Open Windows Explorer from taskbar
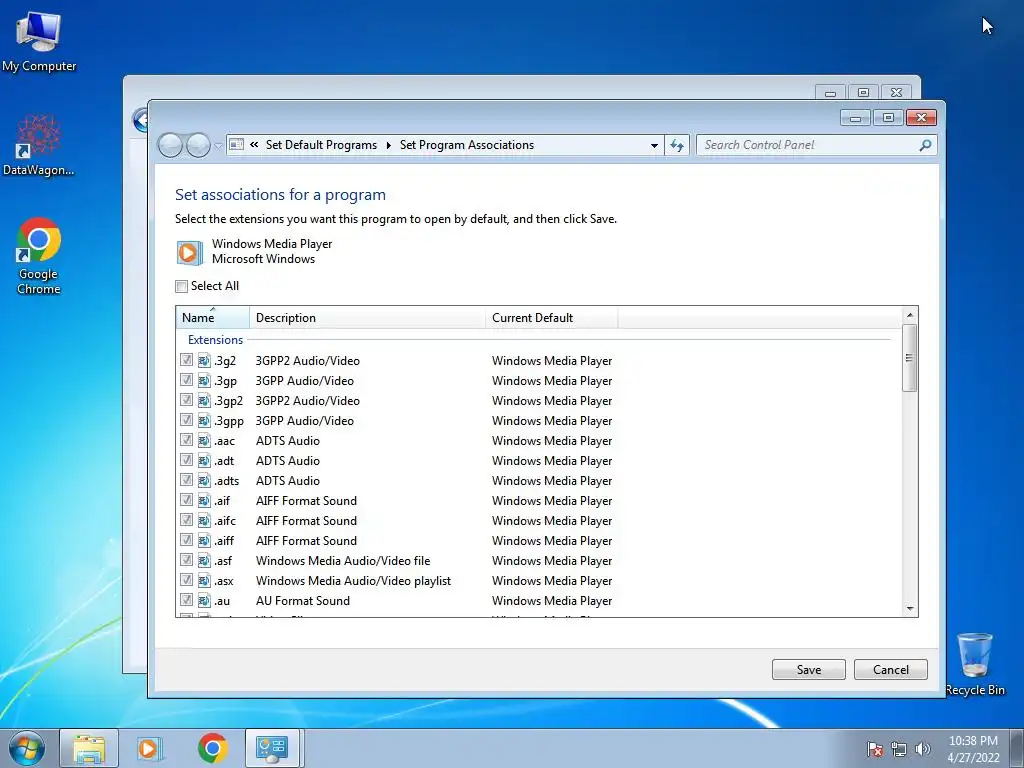The width and height of the screenshot is (1024, 768). pos(89,748)
